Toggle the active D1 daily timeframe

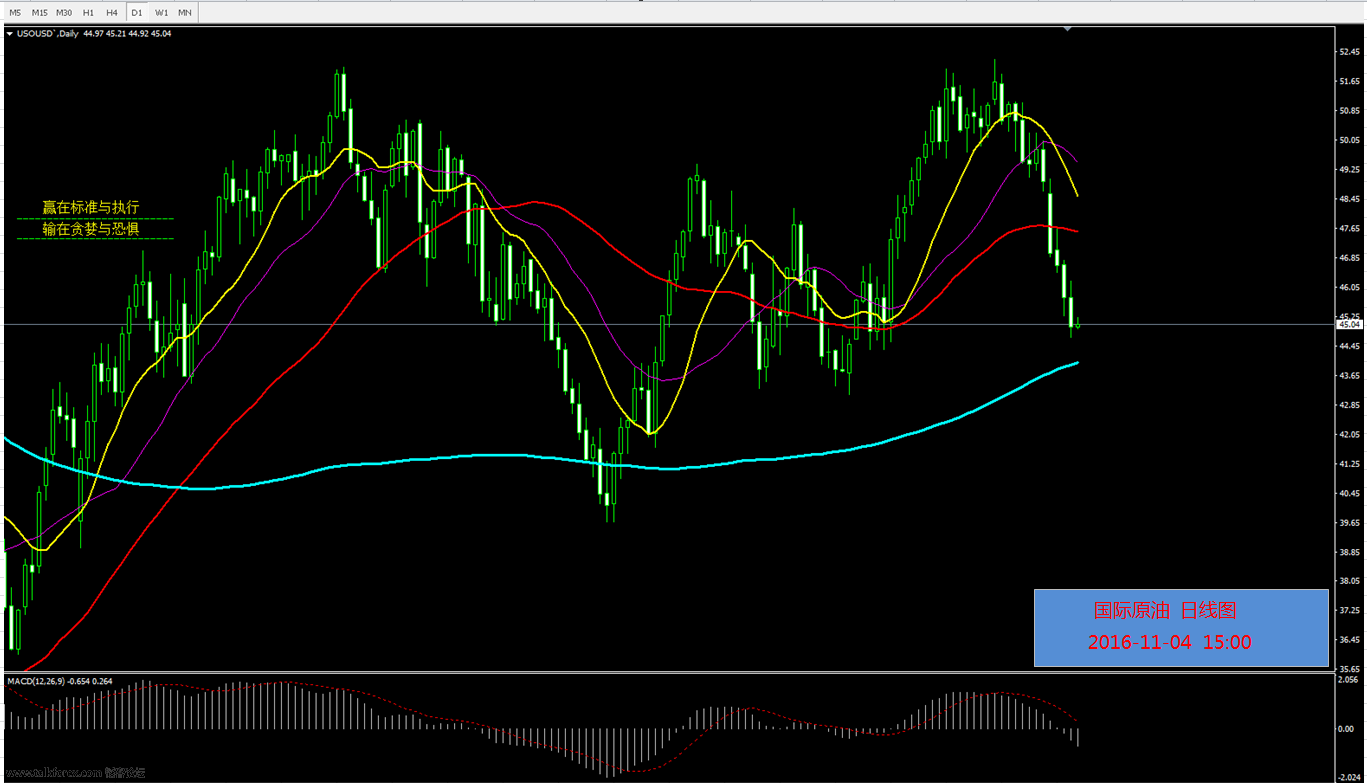point(137,12)
